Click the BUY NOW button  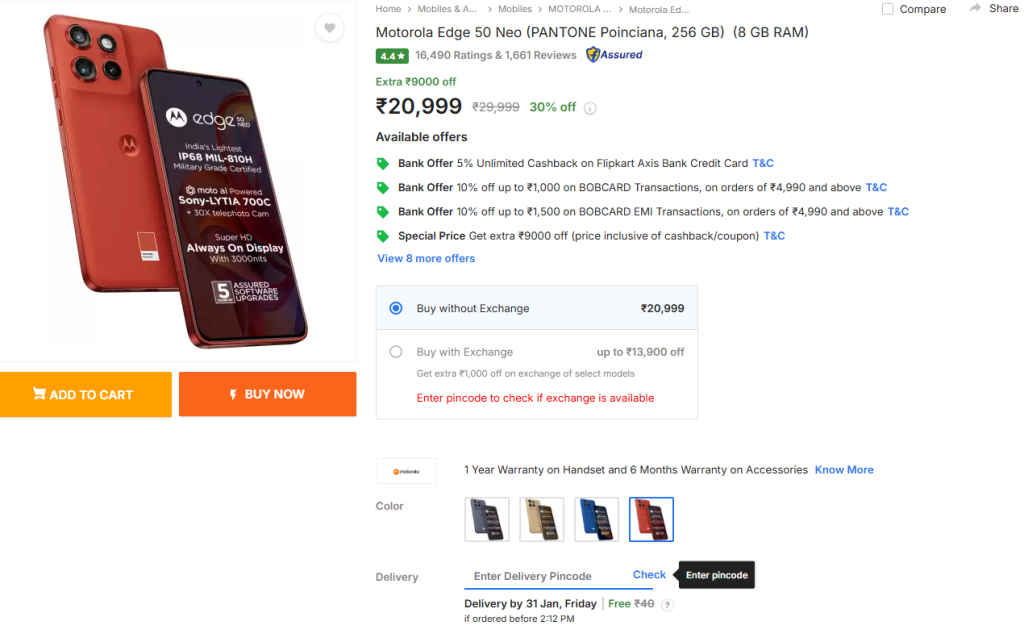[x=267, y=394]
